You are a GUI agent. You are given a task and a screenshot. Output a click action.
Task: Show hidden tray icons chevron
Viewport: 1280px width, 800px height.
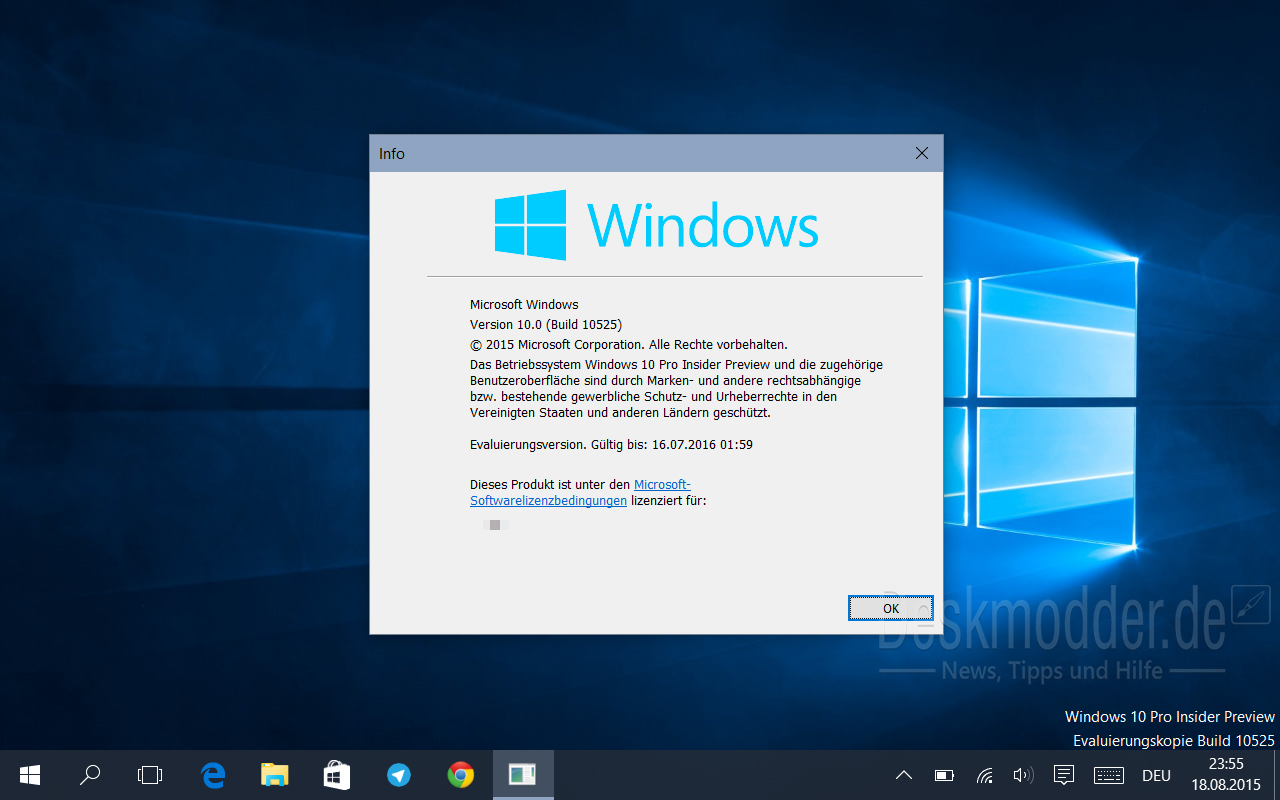(x=904, y=775)
